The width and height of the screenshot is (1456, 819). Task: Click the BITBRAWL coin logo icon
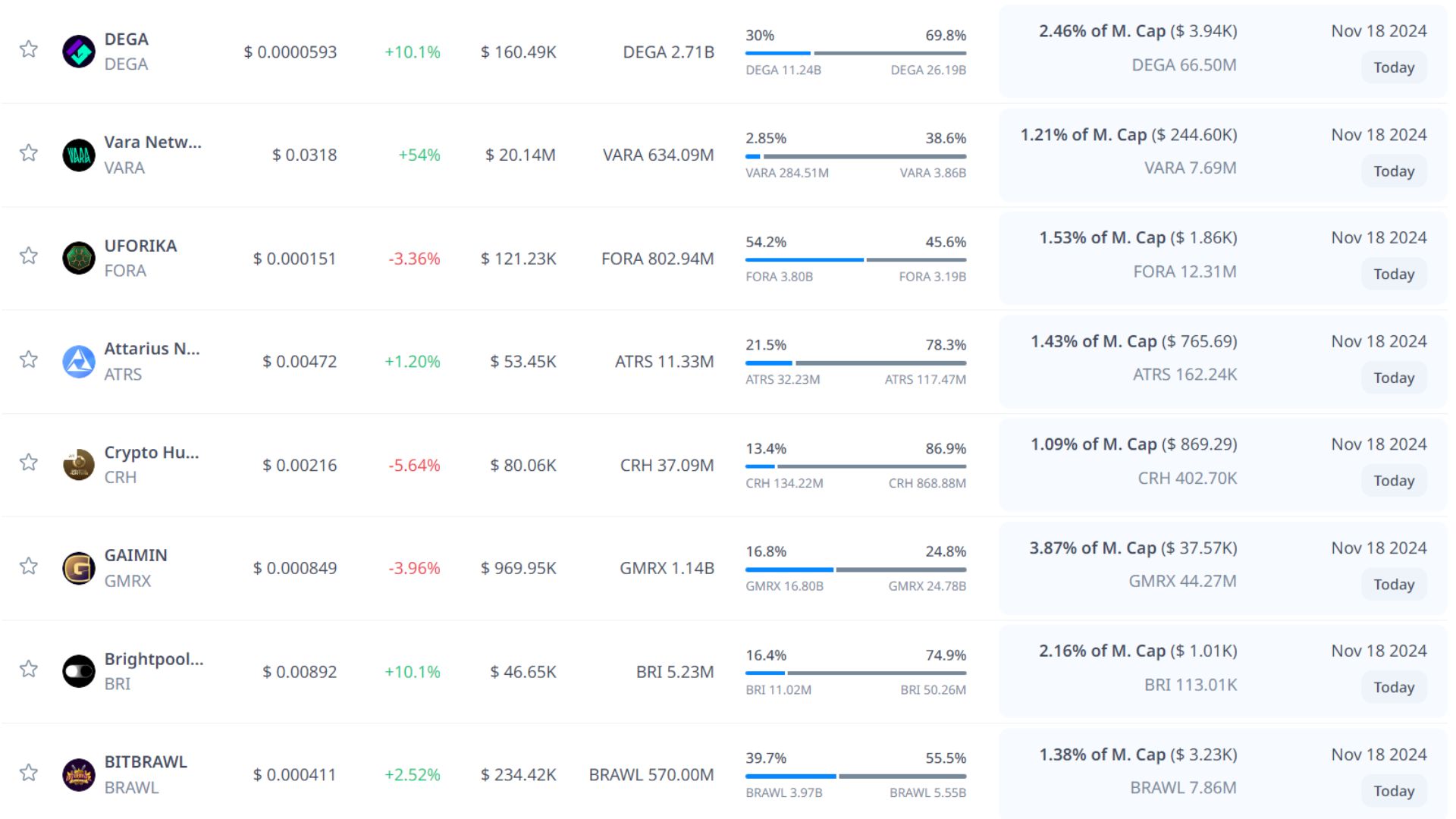(78, 774)
